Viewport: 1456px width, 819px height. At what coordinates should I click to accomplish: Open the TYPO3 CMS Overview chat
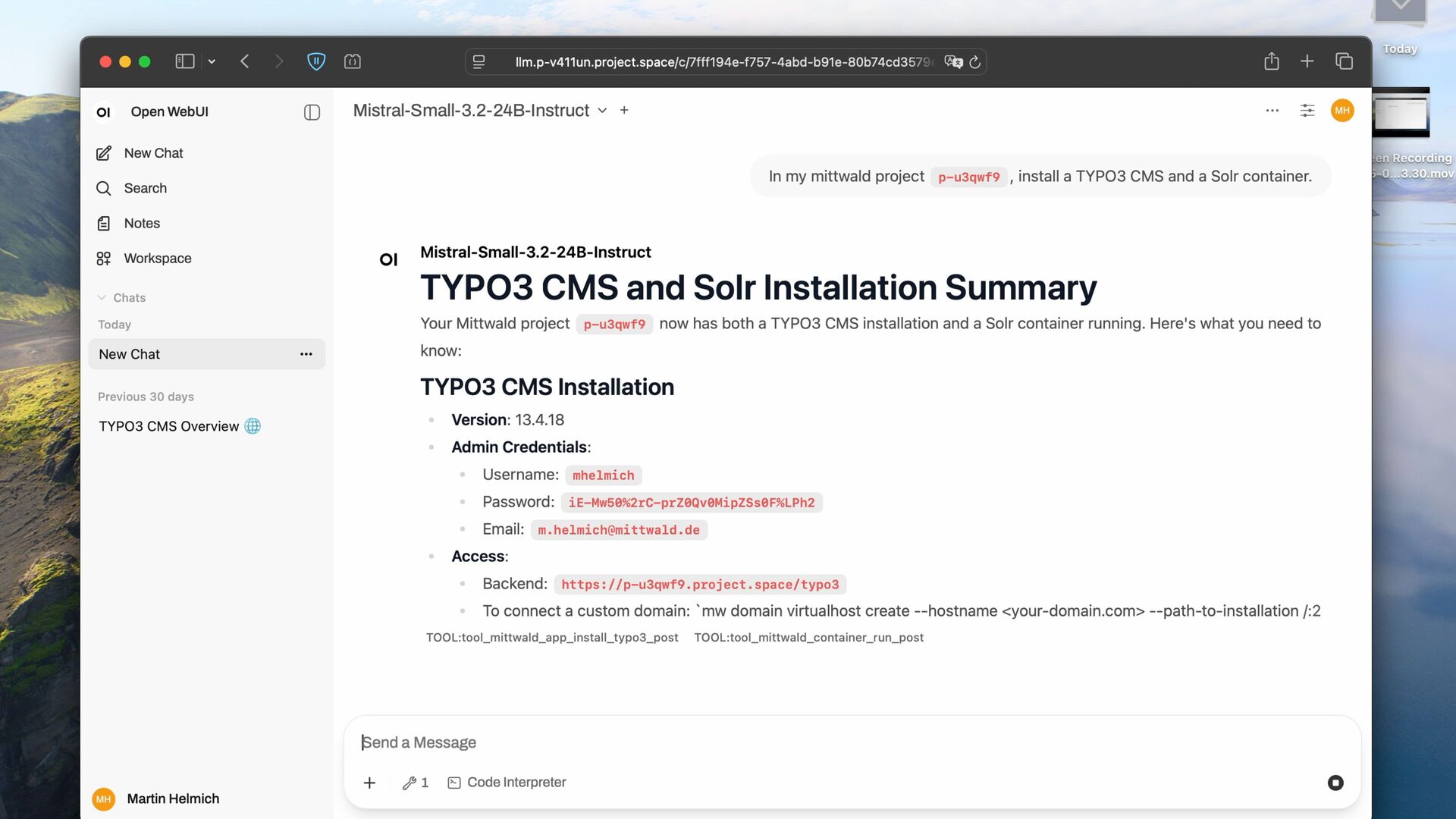coord(168,426)
